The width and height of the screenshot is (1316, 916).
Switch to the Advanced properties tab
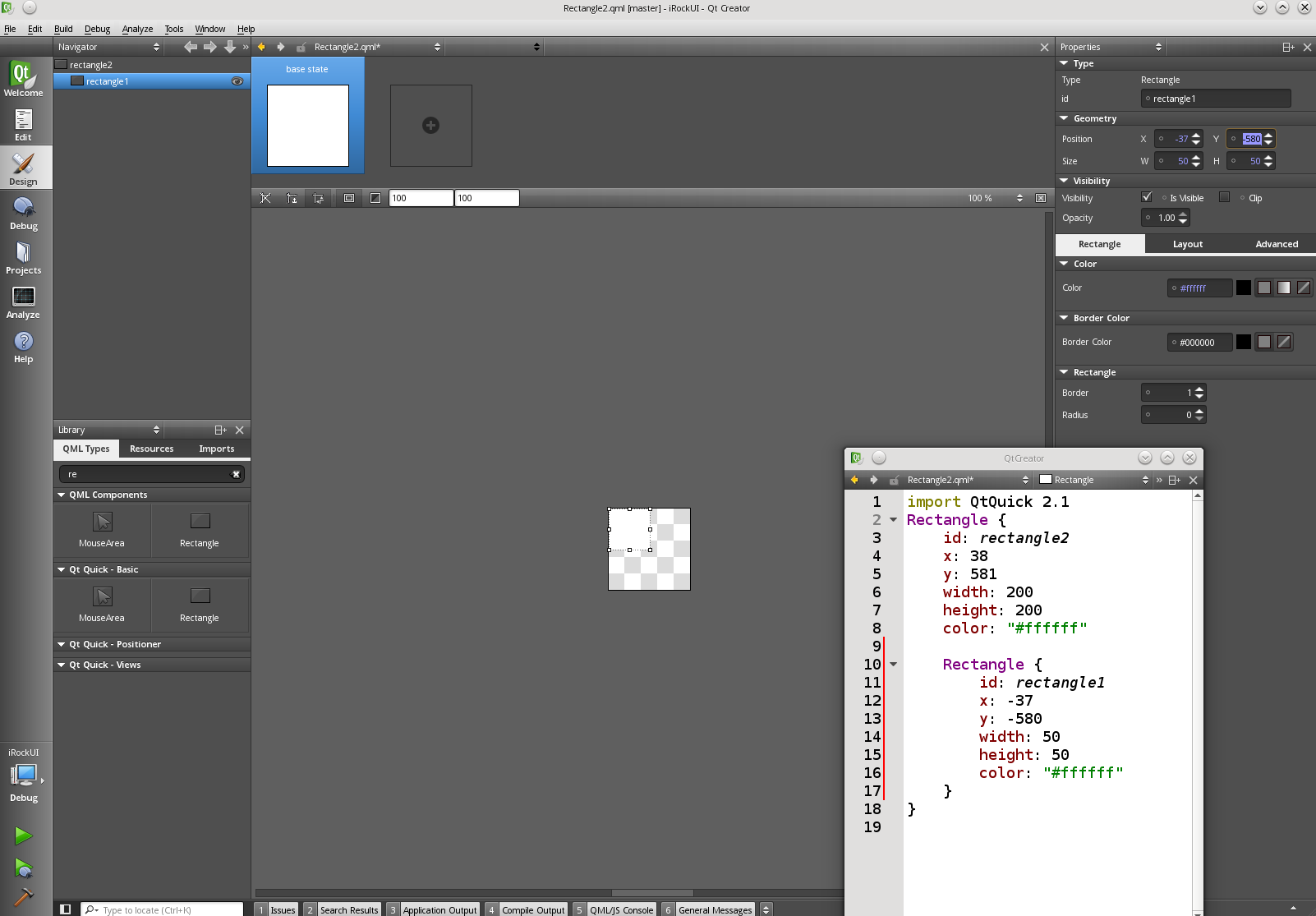tap(1277, 244)
